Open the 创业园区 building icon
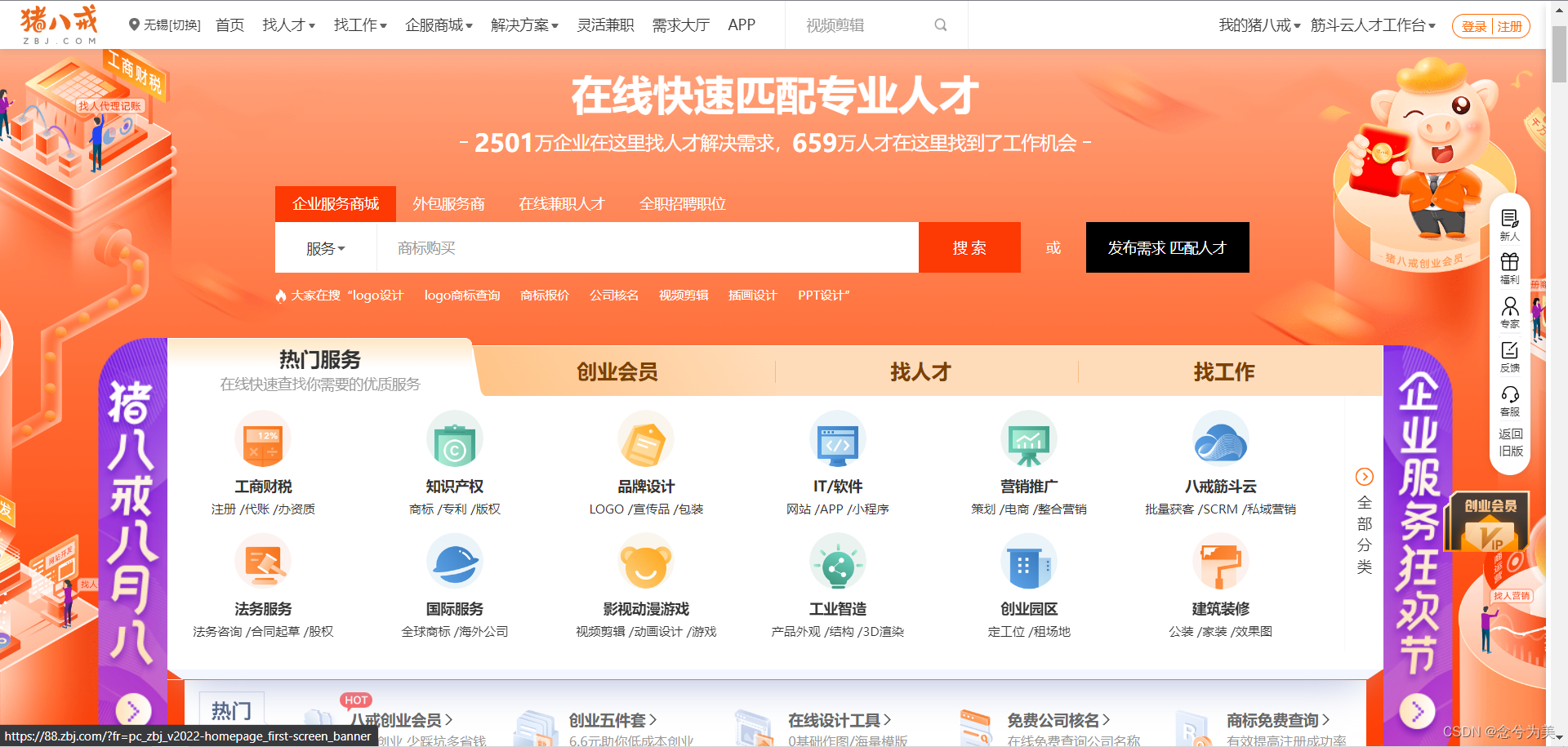 click(1029, 562)
